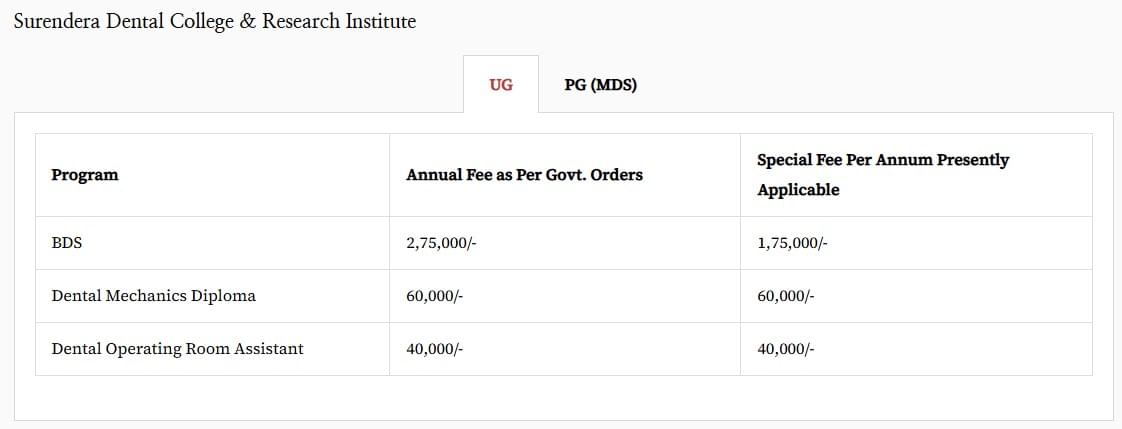The image size is (1122, 429).
Task: Click the word Institute in title
Action: click(380, 21)
